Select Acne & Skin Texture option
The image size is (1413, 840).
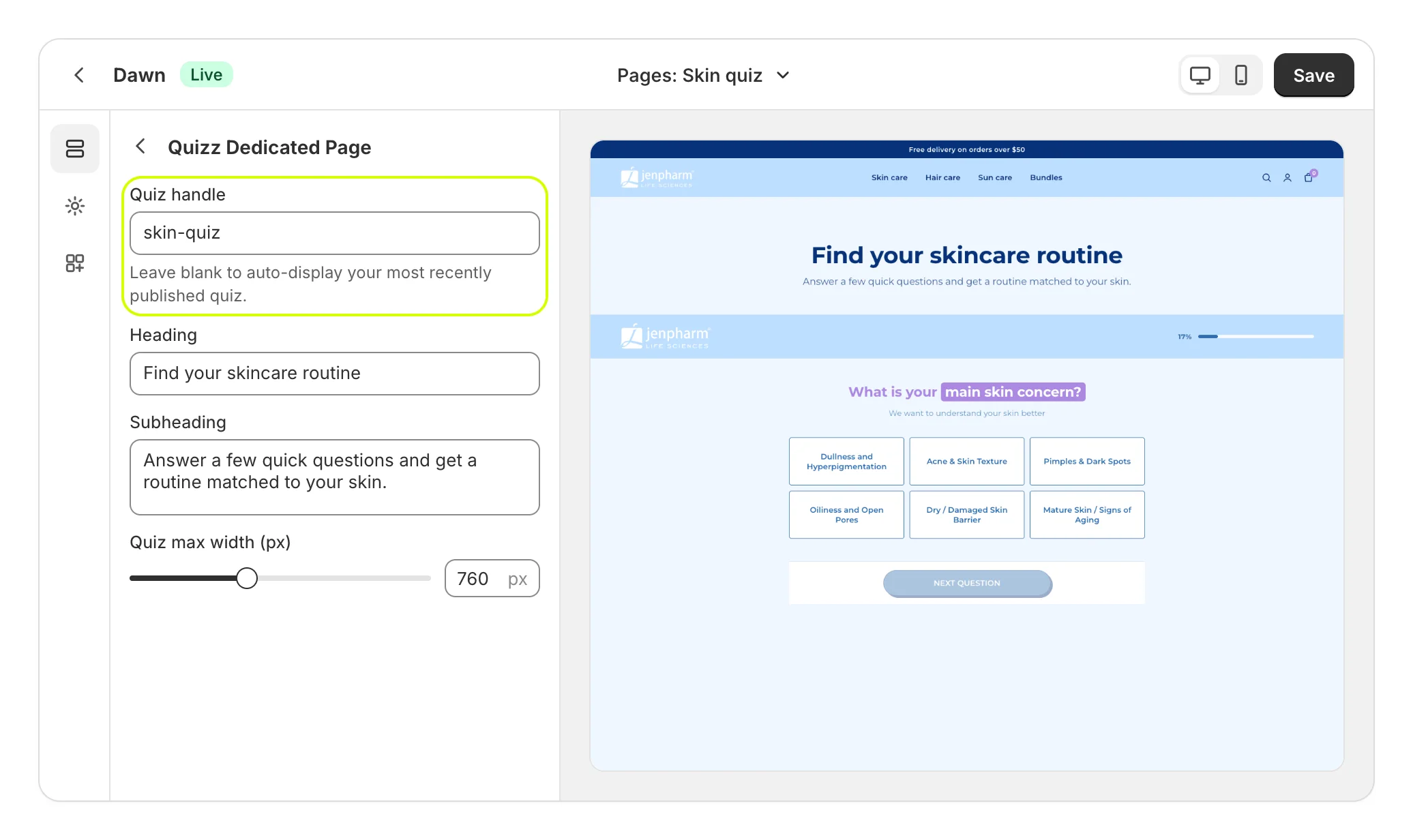(967, 462)
